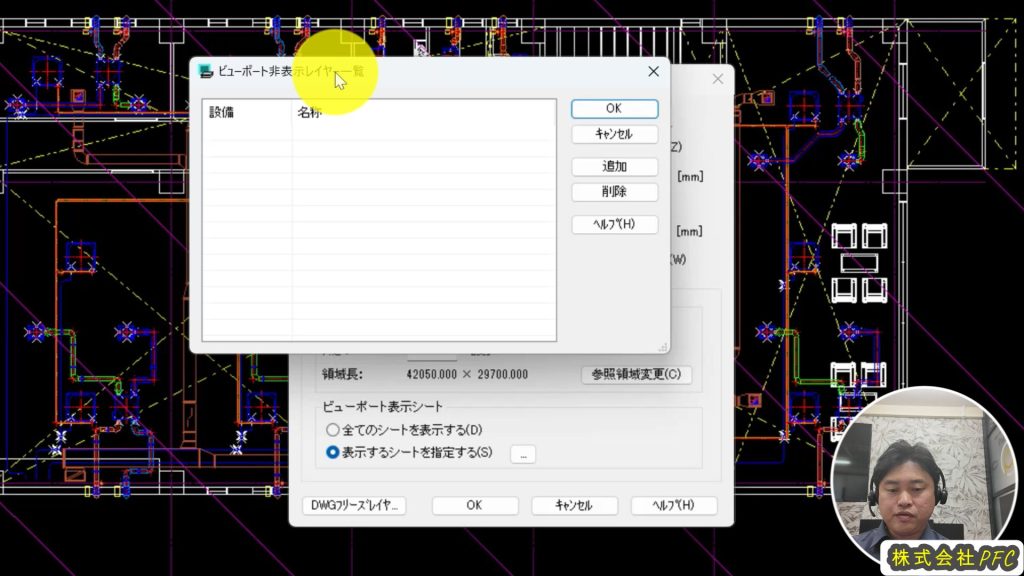
Task: Click the 追加 button to add layer
Action: [x=614, y=167]
